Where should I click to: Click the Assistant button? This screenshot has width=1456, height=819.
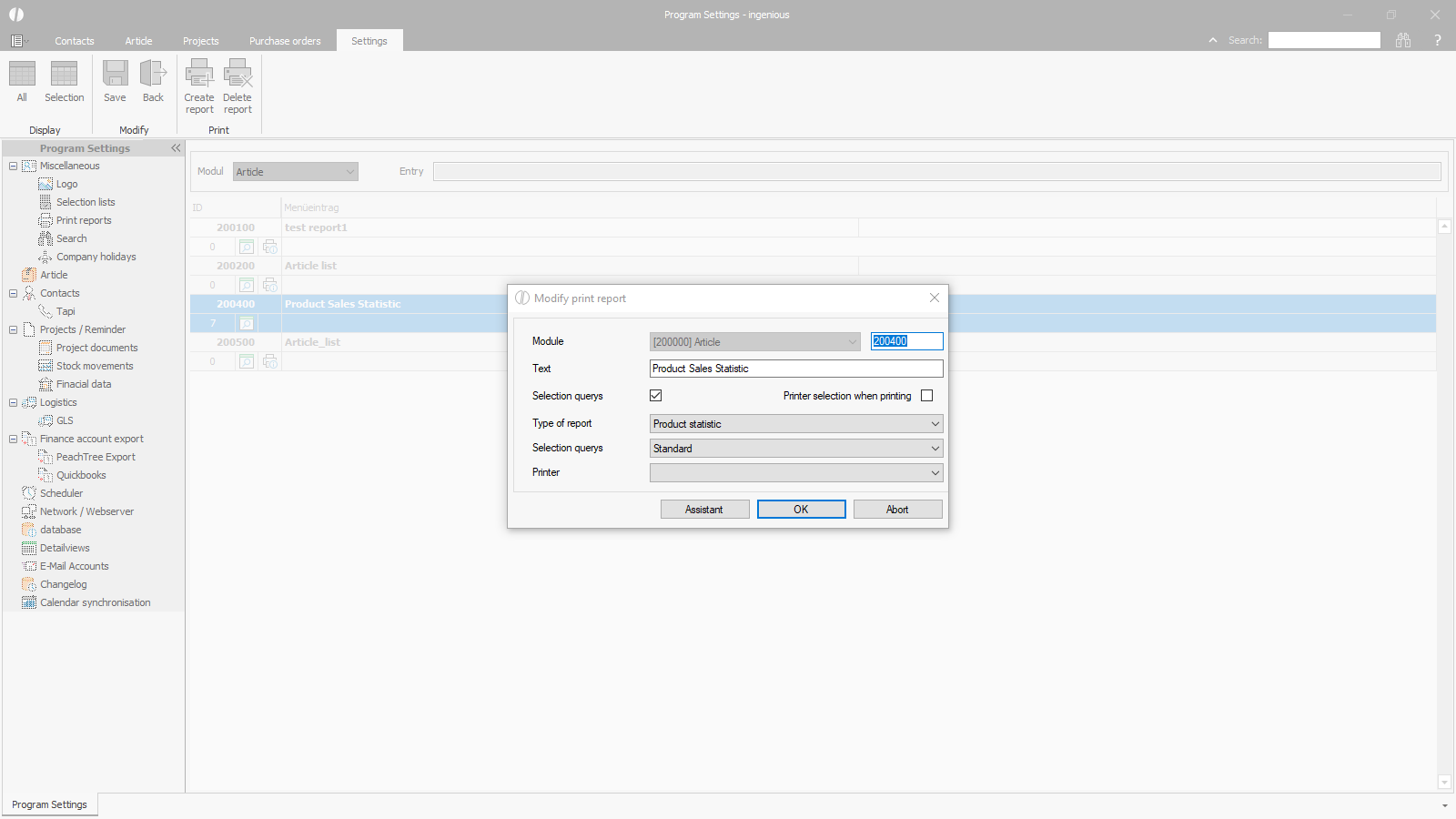tap(704, 510)
